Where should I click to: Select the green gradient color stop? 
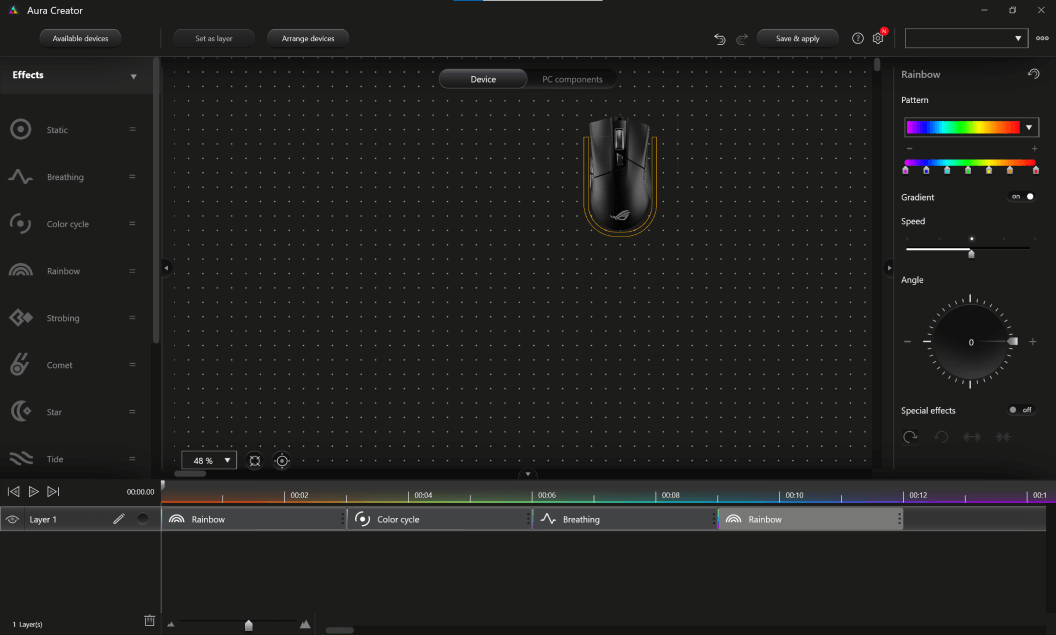point(968,170)
